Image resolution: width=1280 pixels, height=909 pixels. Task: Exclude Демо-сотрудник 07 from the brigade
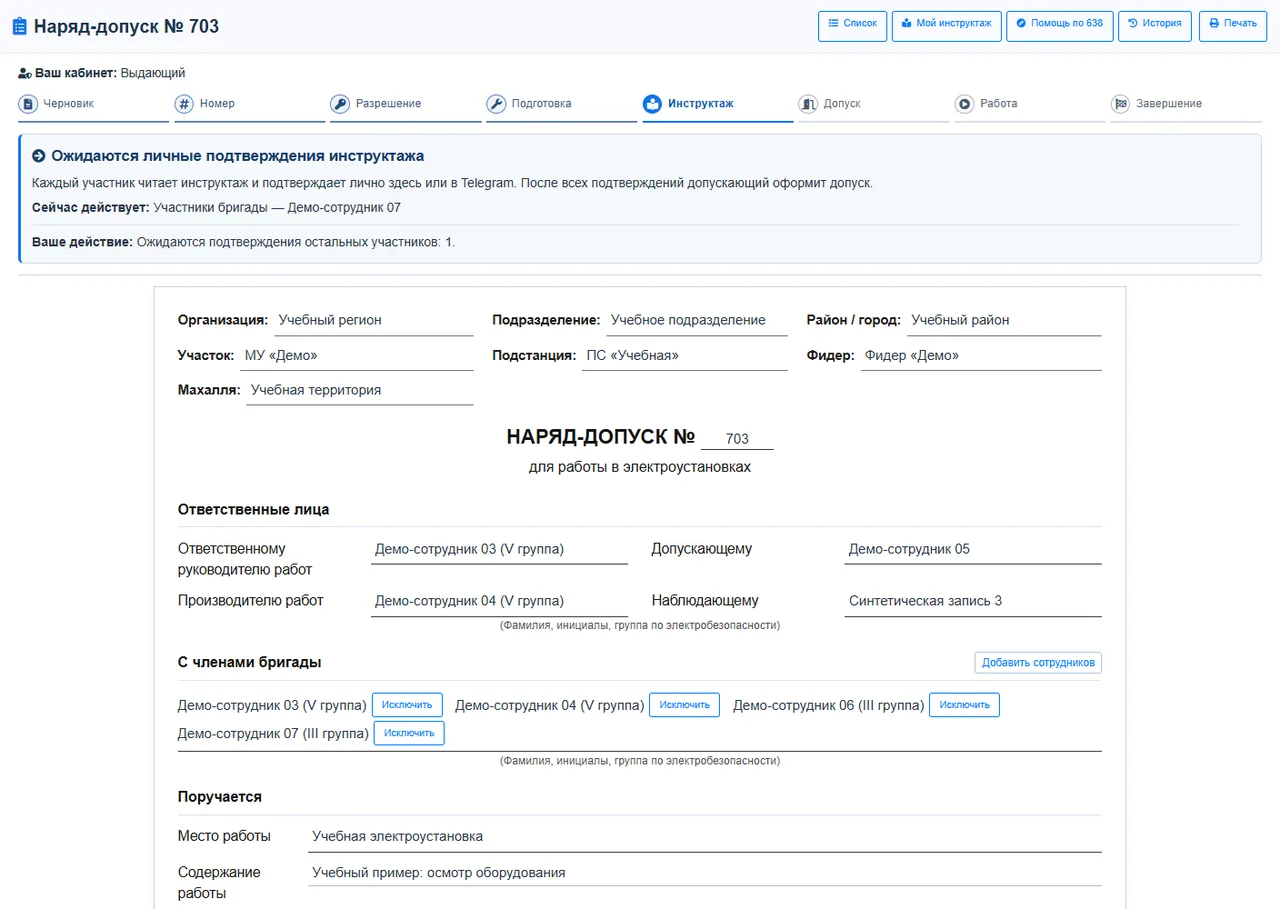408,733
